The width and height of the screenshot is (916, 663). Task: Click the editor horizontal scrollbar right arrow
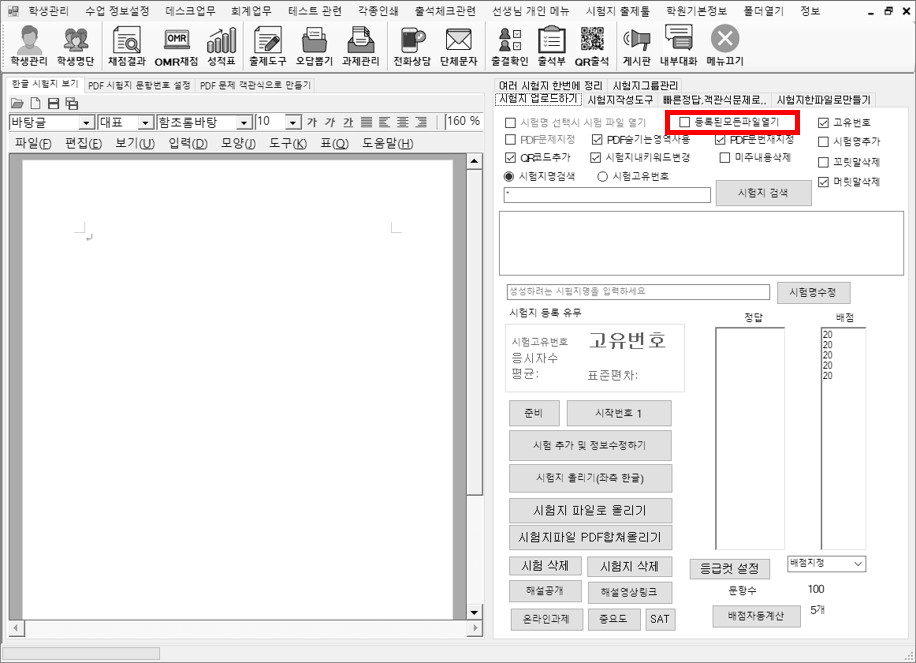click(x=476, y=628)
